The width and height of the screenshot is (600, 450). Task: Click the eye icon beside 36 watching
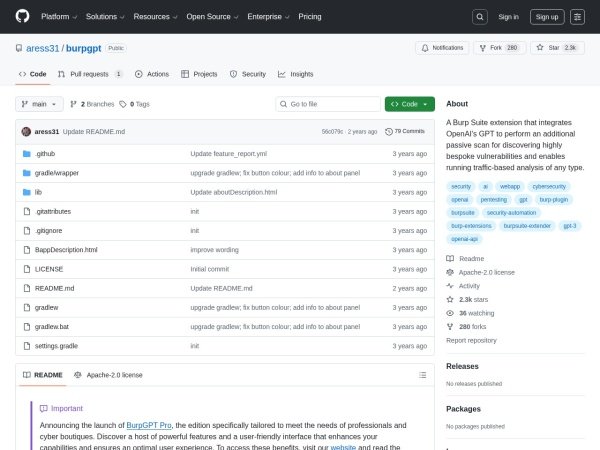[450, 313]
